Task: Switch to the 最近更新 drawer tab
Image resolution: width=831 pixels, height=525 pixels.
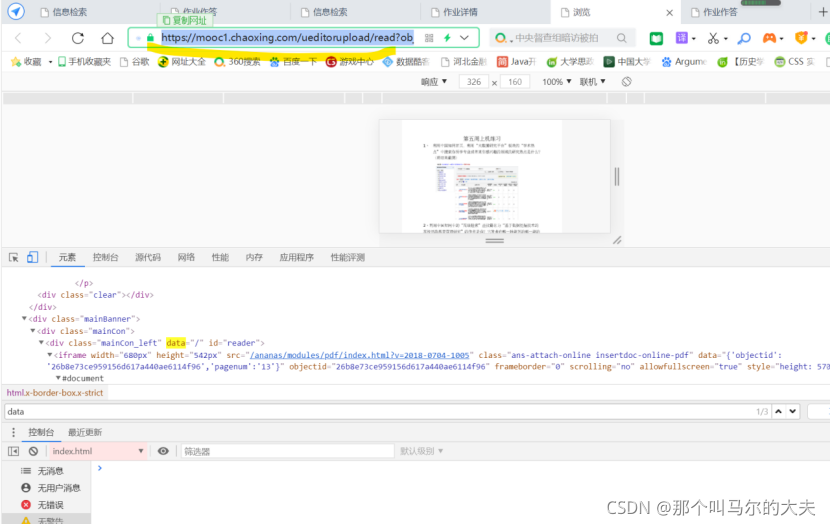Action: click(x=85, y=432)
